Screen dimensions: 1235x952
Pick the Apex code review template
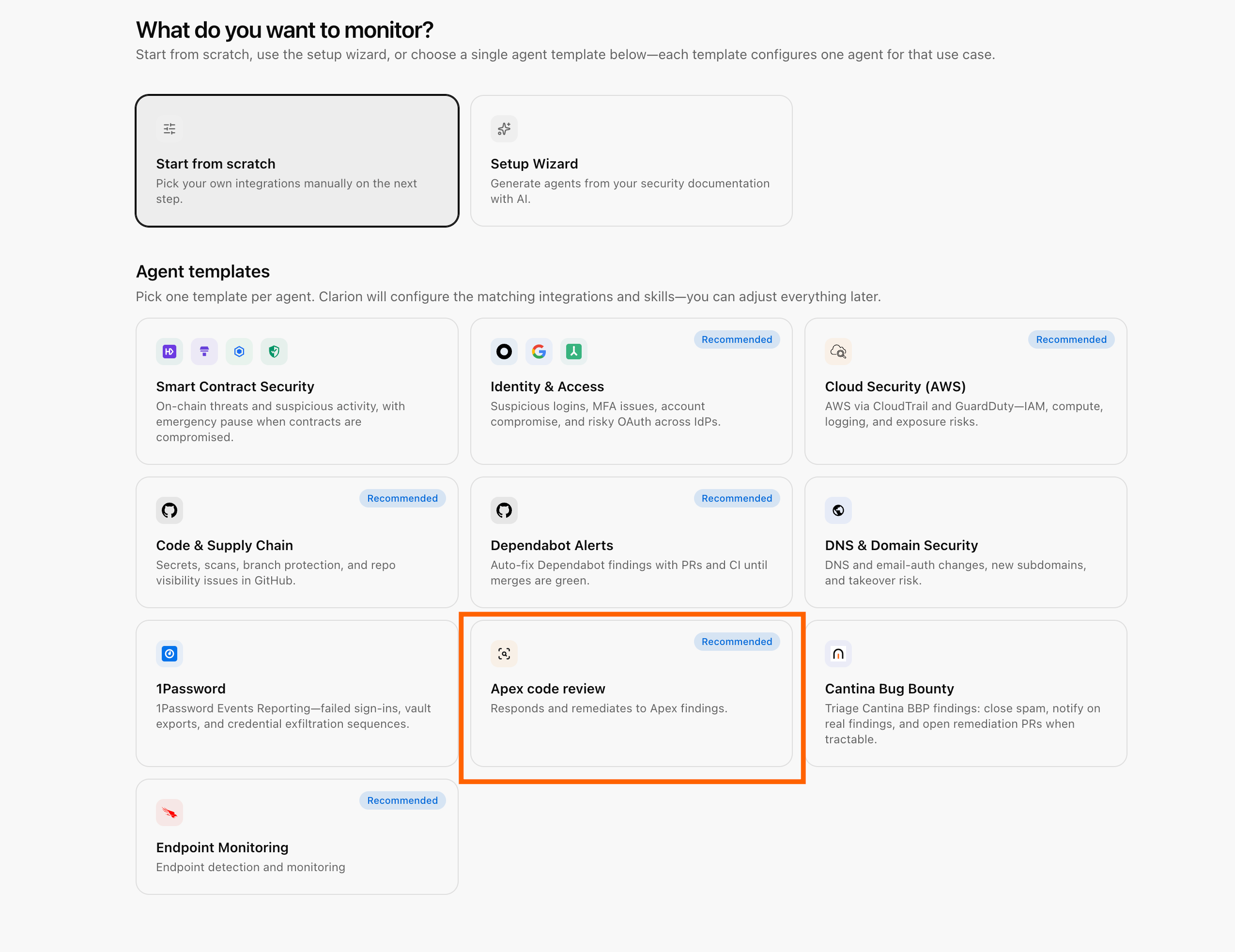[631, 693]
